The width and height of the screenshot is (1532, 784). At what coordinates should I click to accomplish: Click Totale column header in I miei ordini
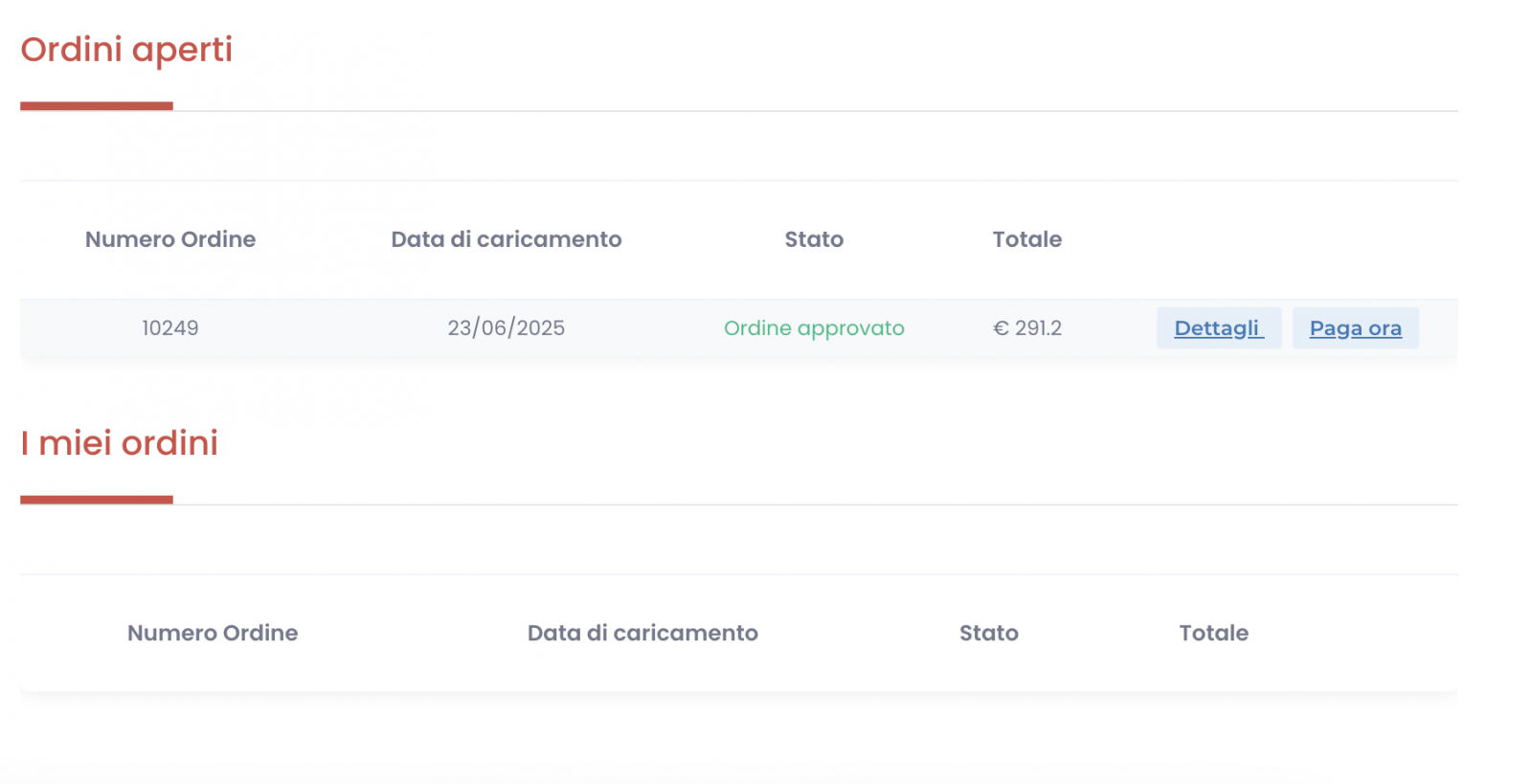(1213, 633)
